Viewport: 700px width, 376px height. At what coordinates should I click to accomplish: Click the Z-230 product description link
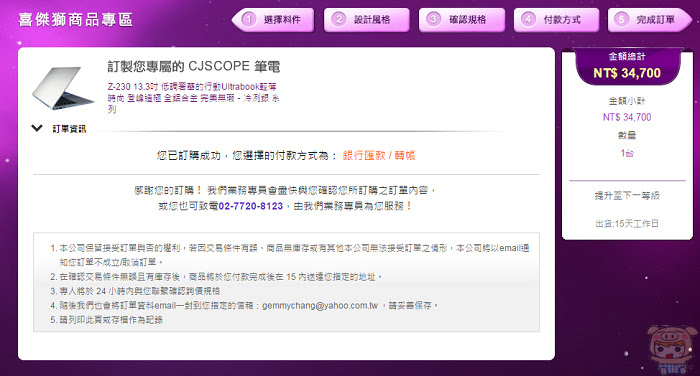[194, 98]
